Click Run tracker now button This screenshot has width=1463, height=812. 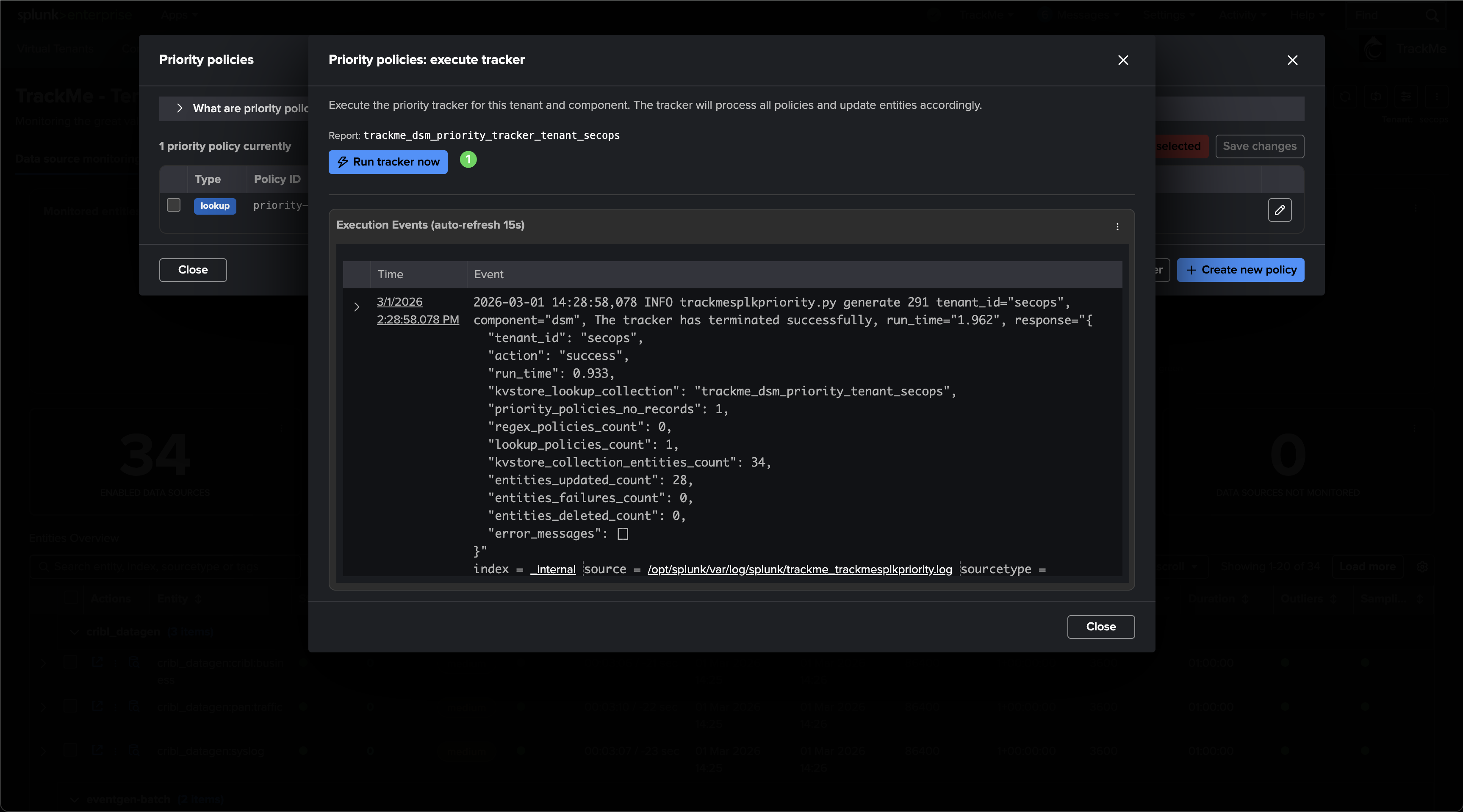pos(388,162)
